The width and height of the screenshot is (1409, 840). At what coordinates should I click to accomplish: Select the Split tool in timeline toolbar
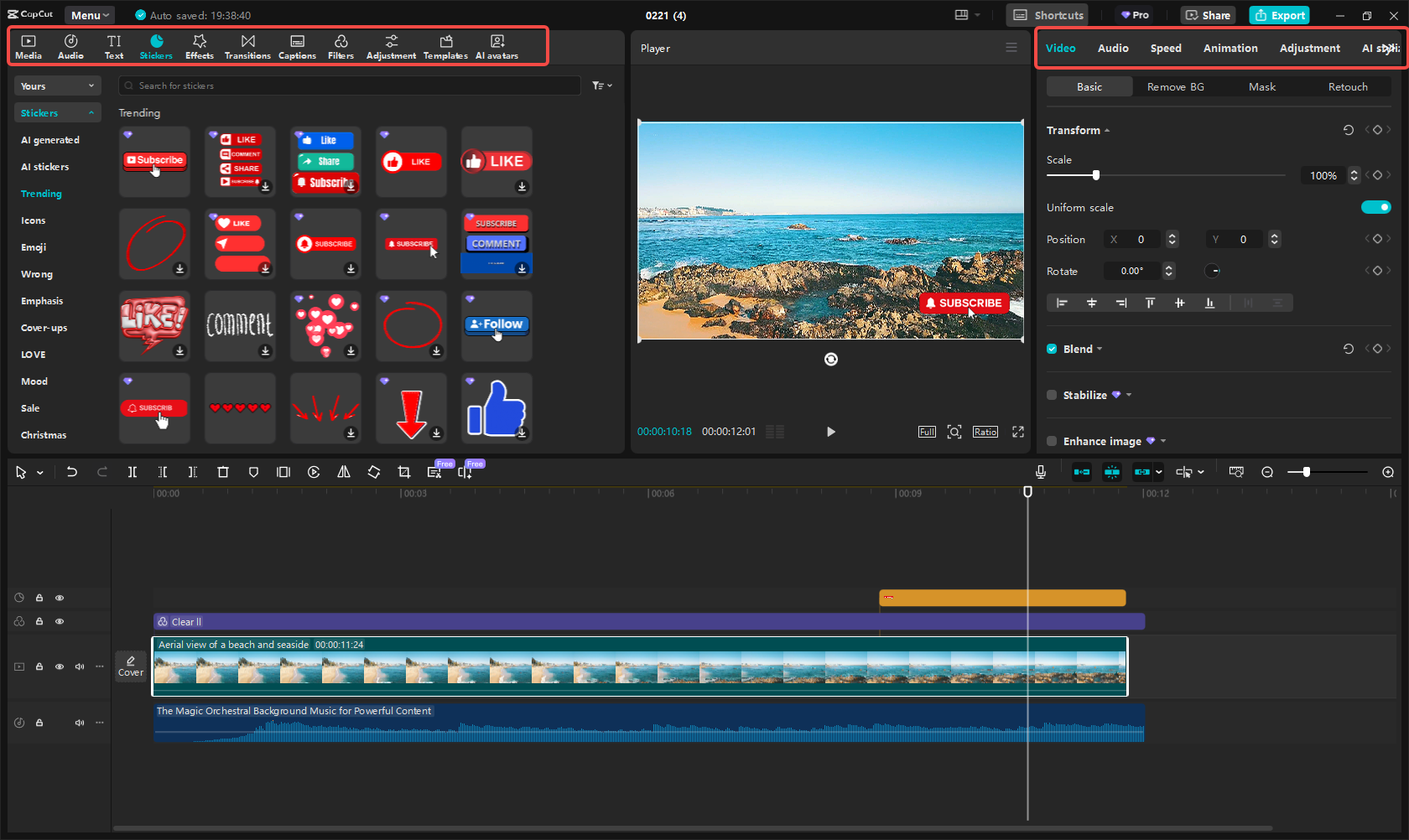[x=133, y=472]
